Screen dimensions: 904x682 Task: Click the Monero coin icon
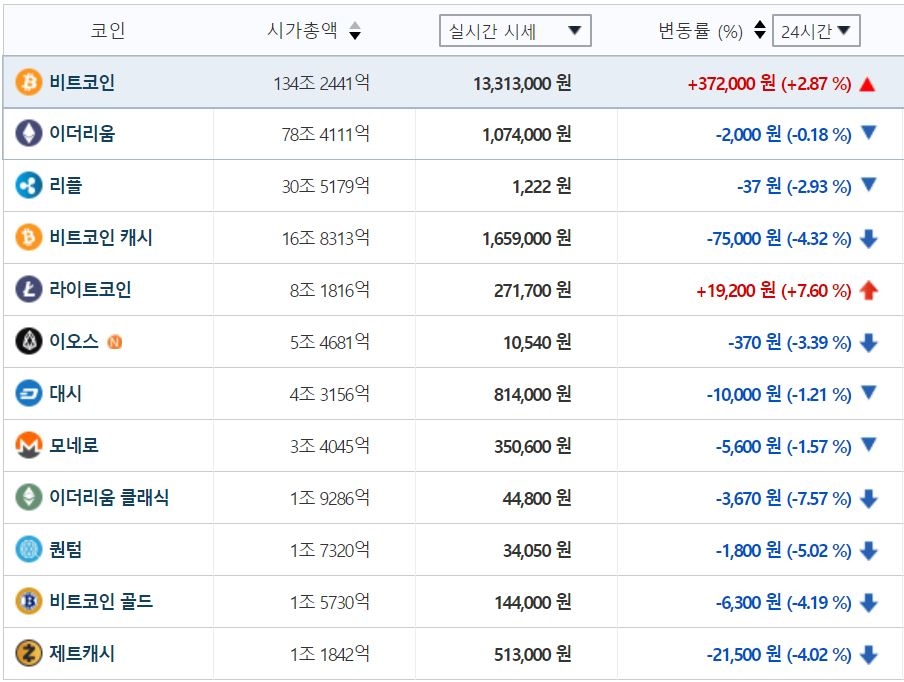click(x=29, y=446)
